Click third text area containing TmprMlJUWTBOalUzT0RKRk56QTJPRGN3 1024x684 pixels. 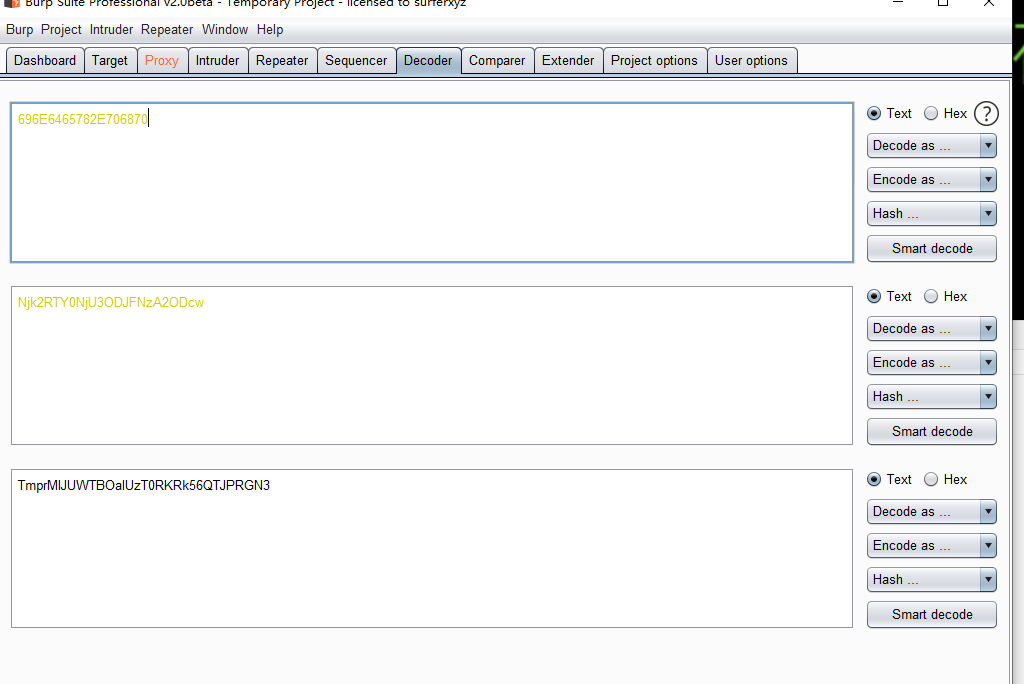(x=432, y=548)
